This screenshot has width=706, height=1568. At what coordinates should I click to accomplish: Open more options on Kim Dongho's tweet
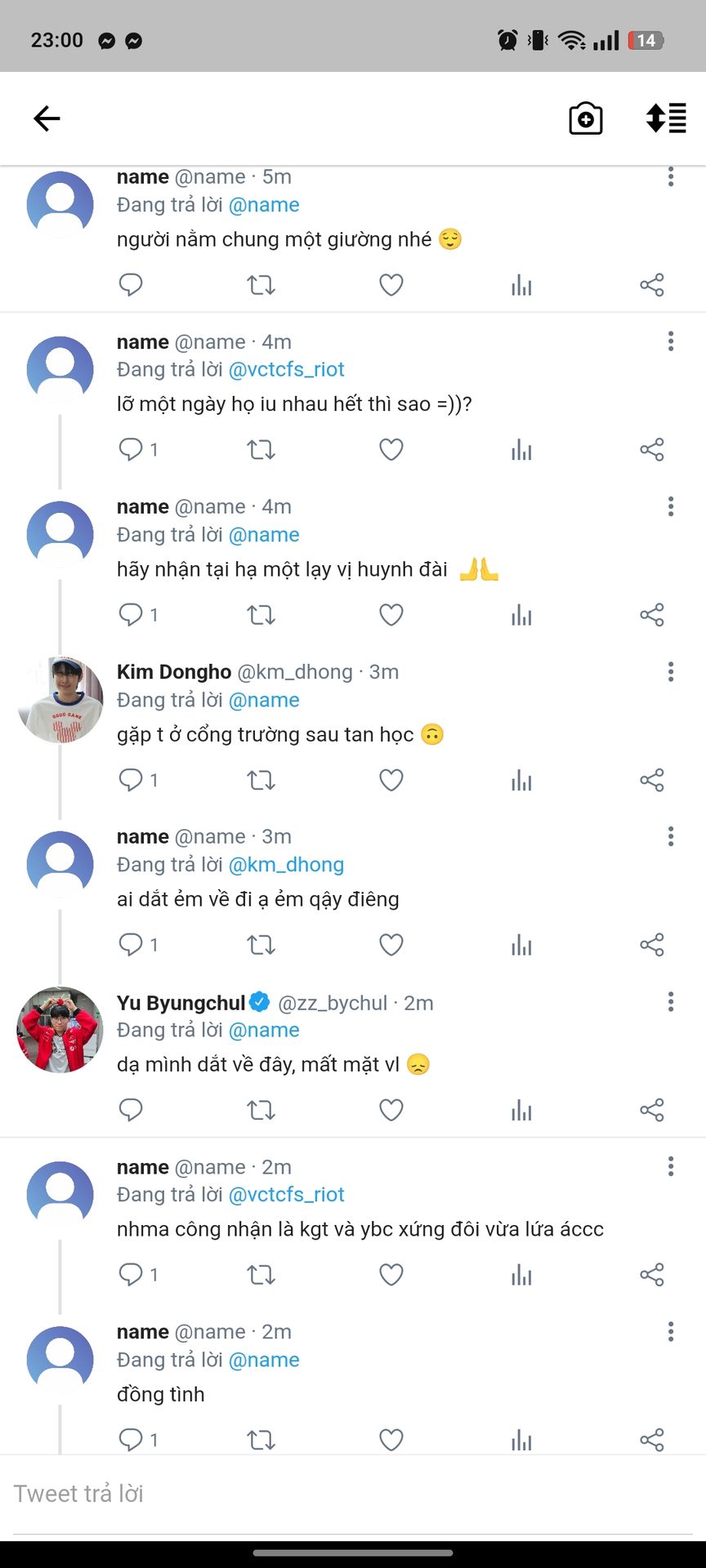(x=671, y=671)
